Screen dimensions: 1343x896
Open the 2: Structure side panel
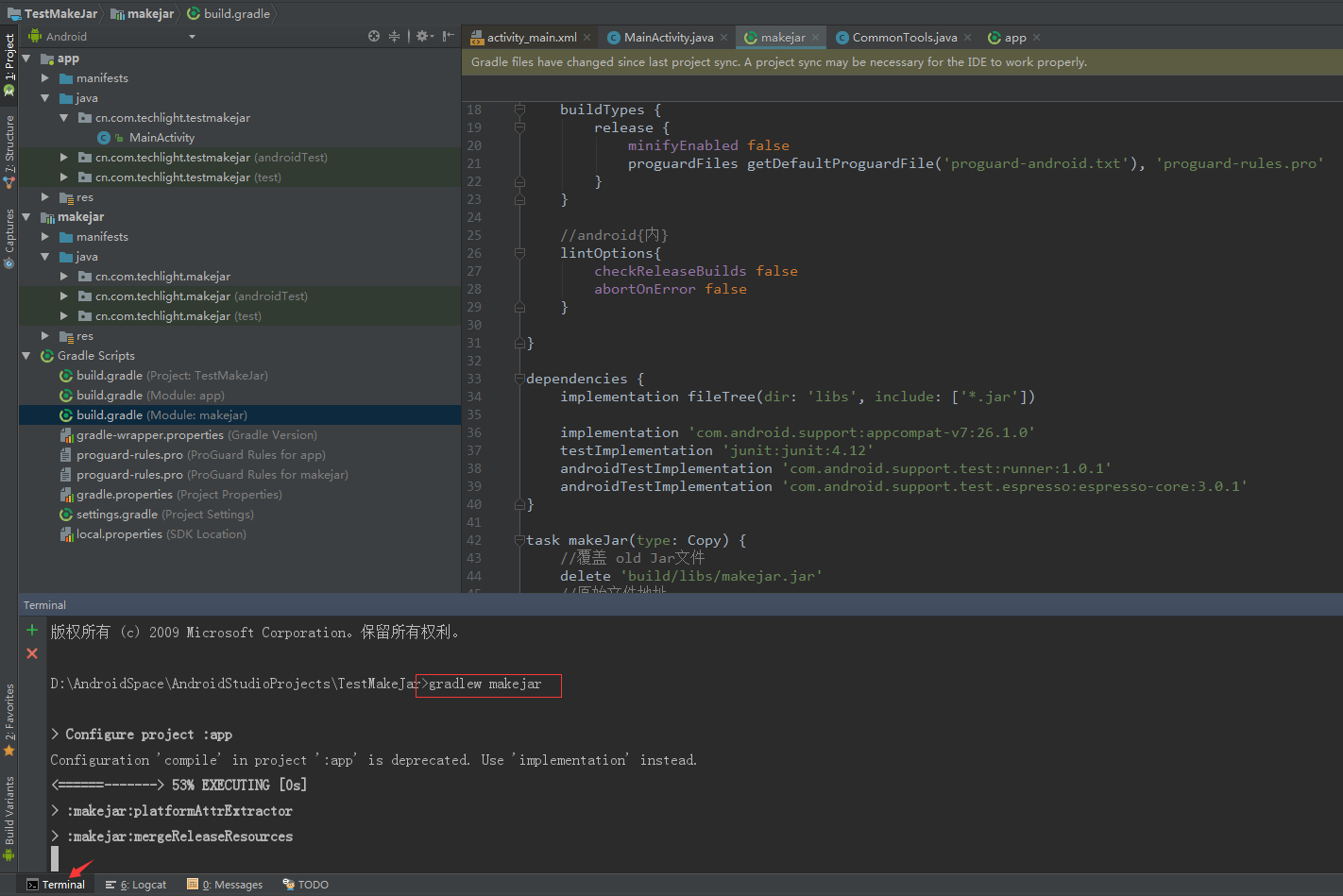[9, 151]
